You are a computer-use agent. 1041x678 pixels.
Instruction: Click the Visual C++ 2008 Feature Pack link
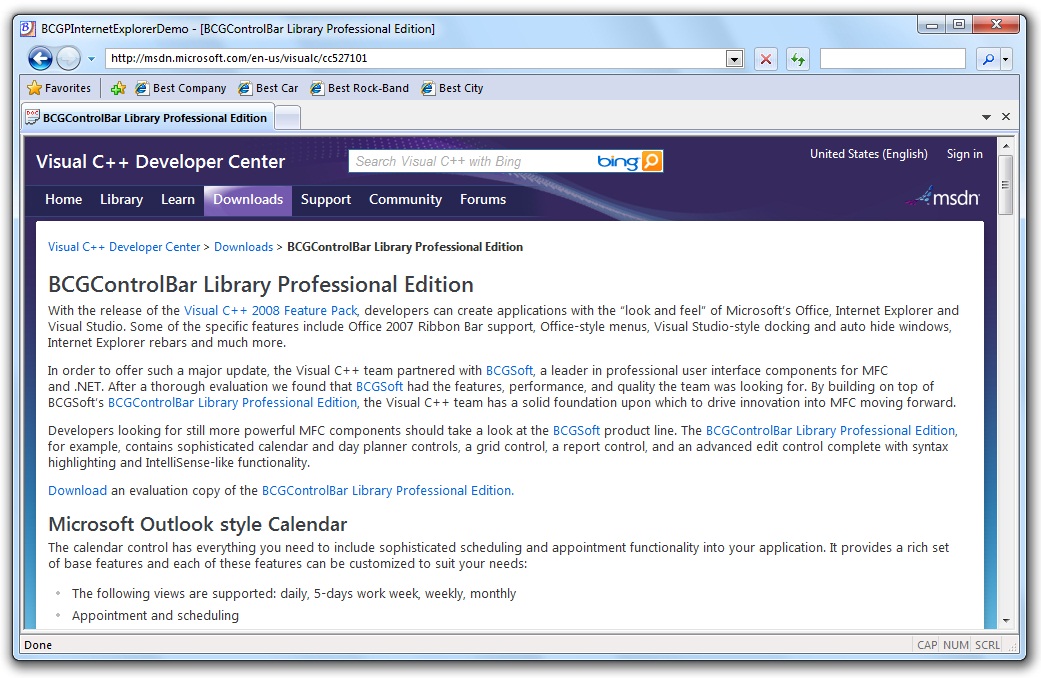270,311
